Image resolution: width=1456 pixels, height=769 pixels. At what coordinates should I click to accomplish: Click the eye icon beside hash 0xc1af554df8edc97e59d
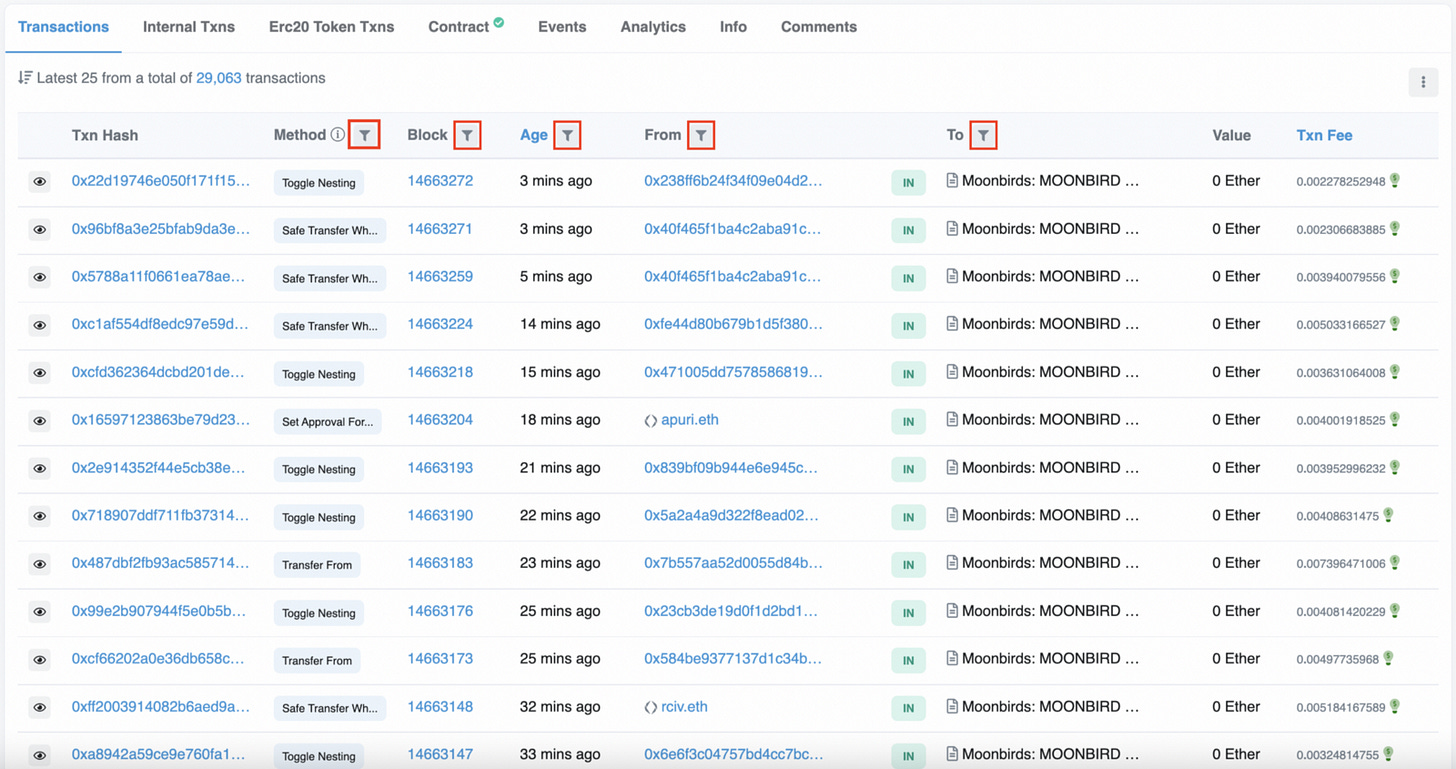pos(40,325)
